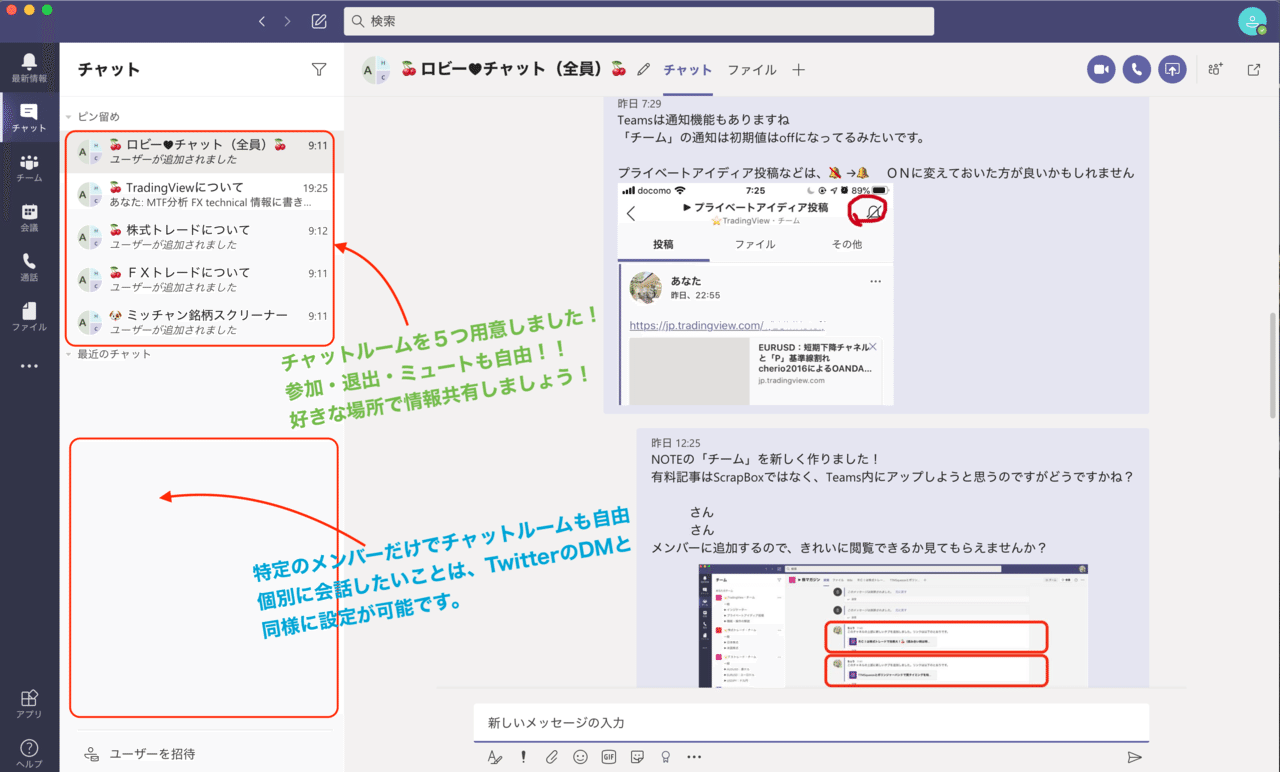1280x772 pixels.
Task: Open the Meetings calendar in sidebar
Action: coord(29,217)
